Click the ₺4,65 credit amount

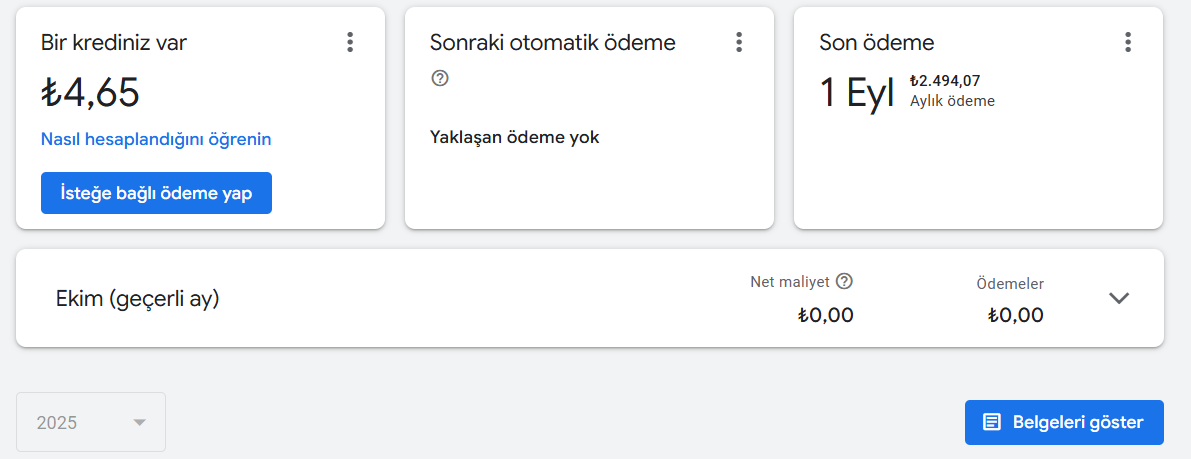click(90, 93)
